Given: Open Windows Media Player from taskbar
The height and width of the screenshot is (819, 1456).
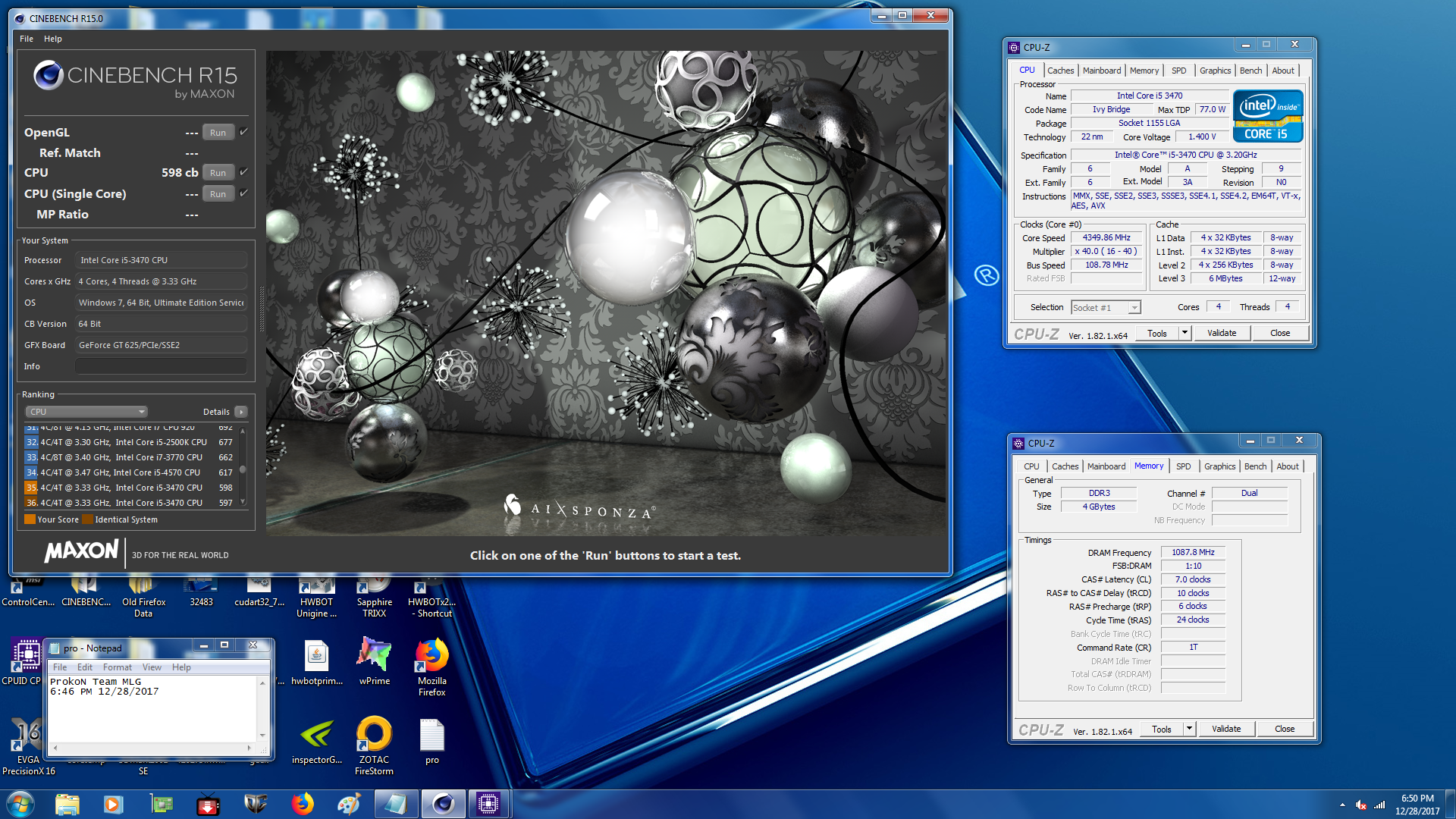Looking at the screenshot, I should [x=113, y=804].
